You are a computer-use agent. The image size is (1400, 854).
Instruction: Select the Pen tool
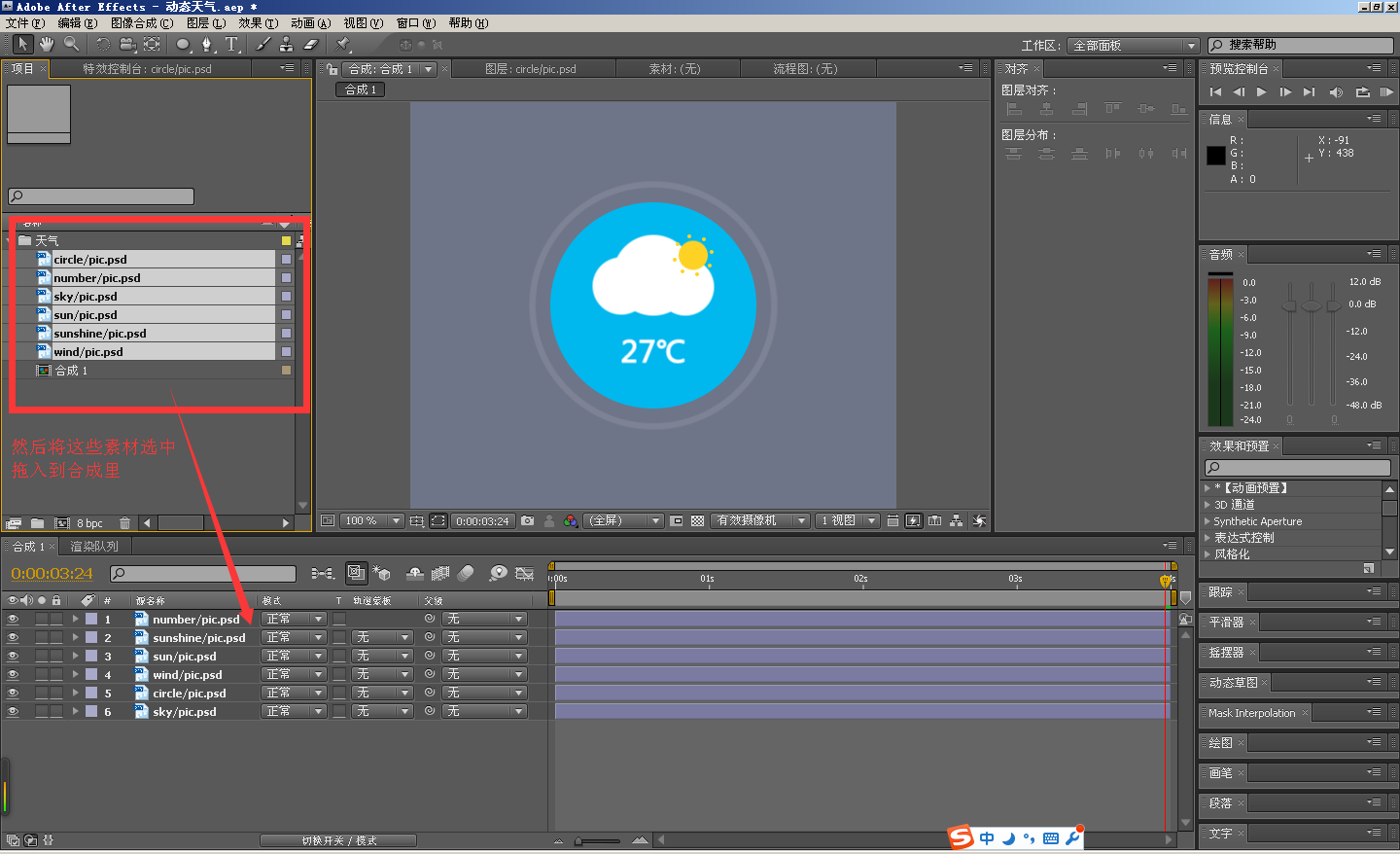207,45
